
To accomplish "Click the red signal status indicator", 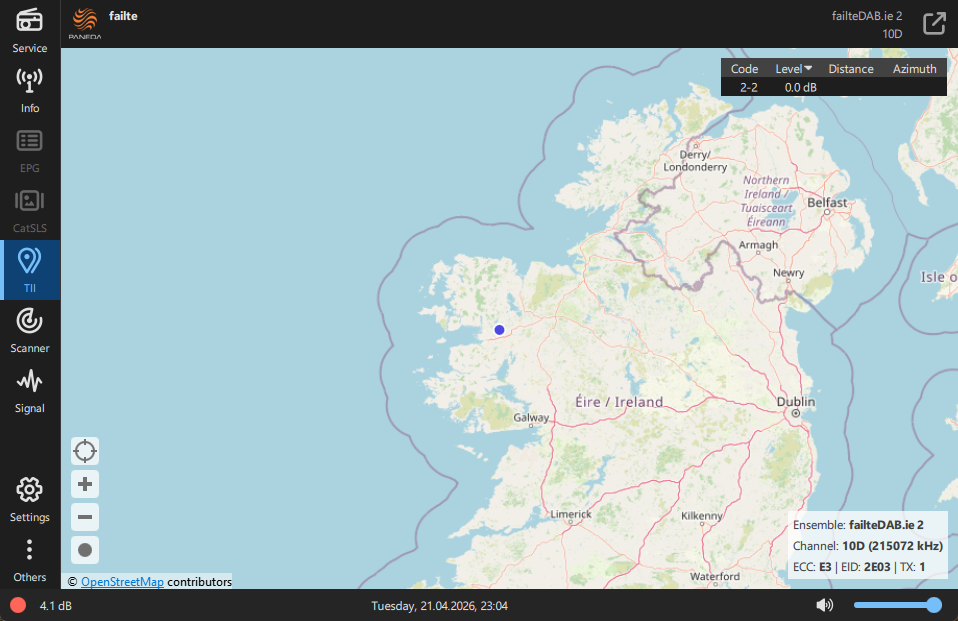I will [x=18, y=605].
